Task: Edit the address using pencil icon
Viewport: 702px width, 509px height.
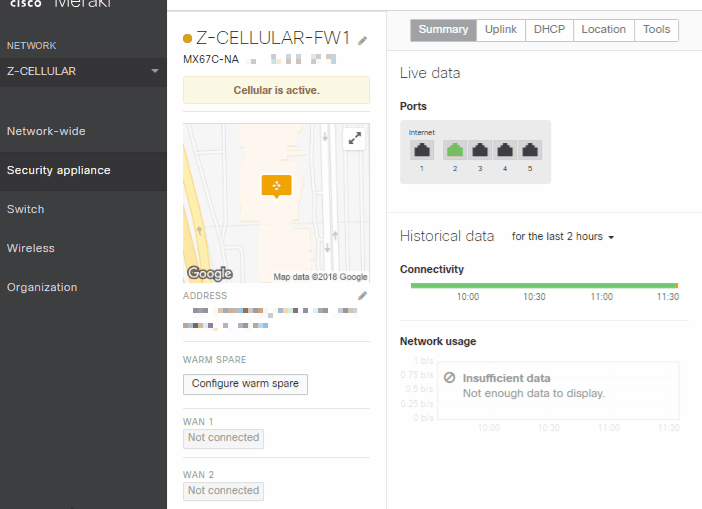Action: pyautogui.click(x=363, y=296)
